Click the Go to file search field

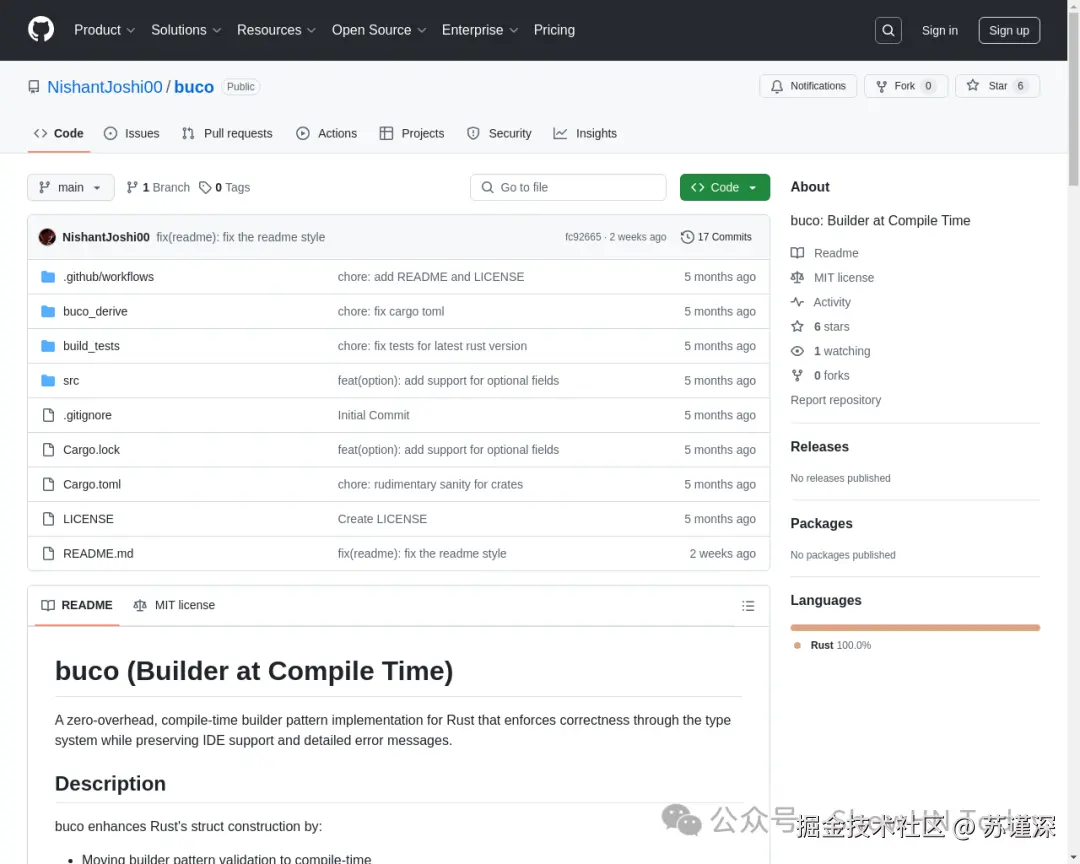(568, 187)
